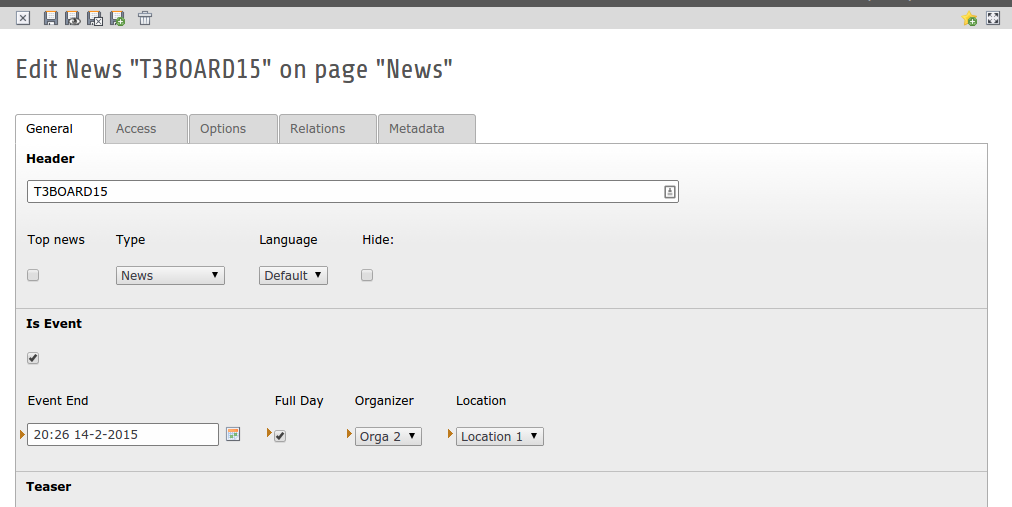Tick the Hide checkbox
1012x507 pixels.
coord(367,275)
